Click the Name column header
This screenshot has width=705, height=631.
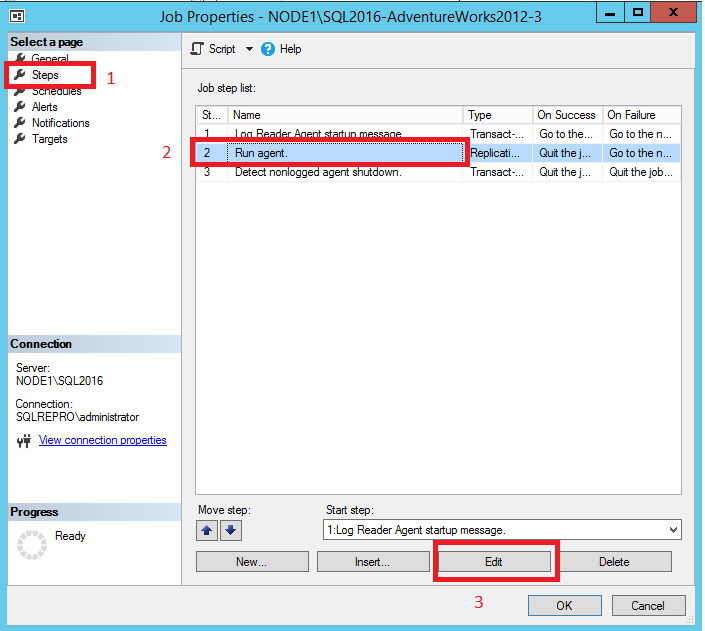coord(345,115)
